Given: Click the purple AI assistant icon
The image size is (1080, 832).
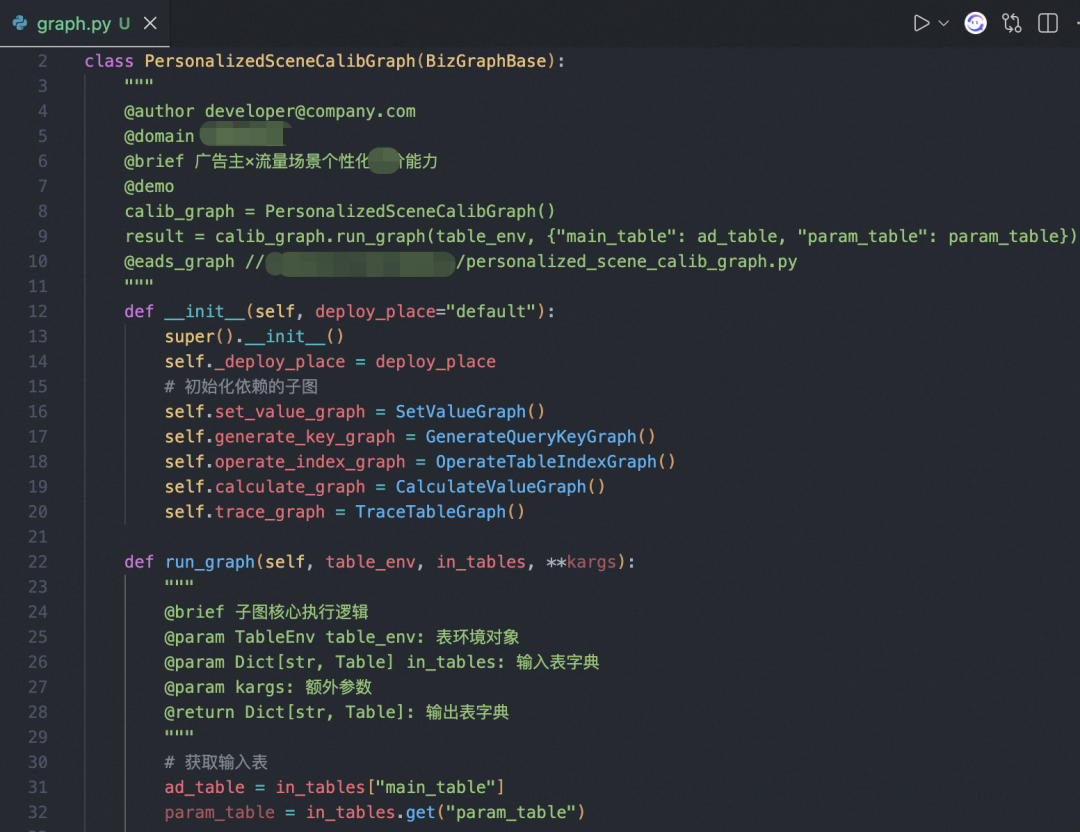Looking at the screenshot, I should coord(975,23).
